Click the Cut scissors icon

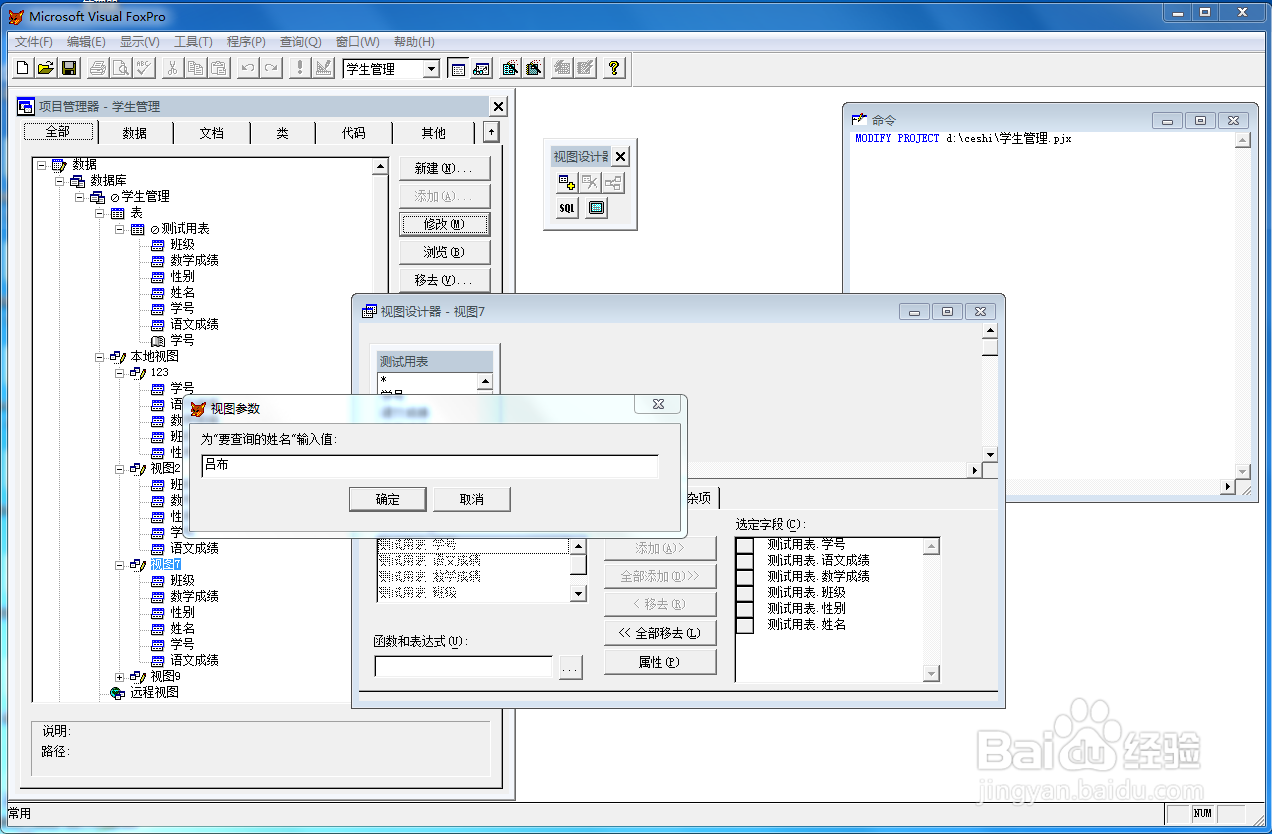172,68
